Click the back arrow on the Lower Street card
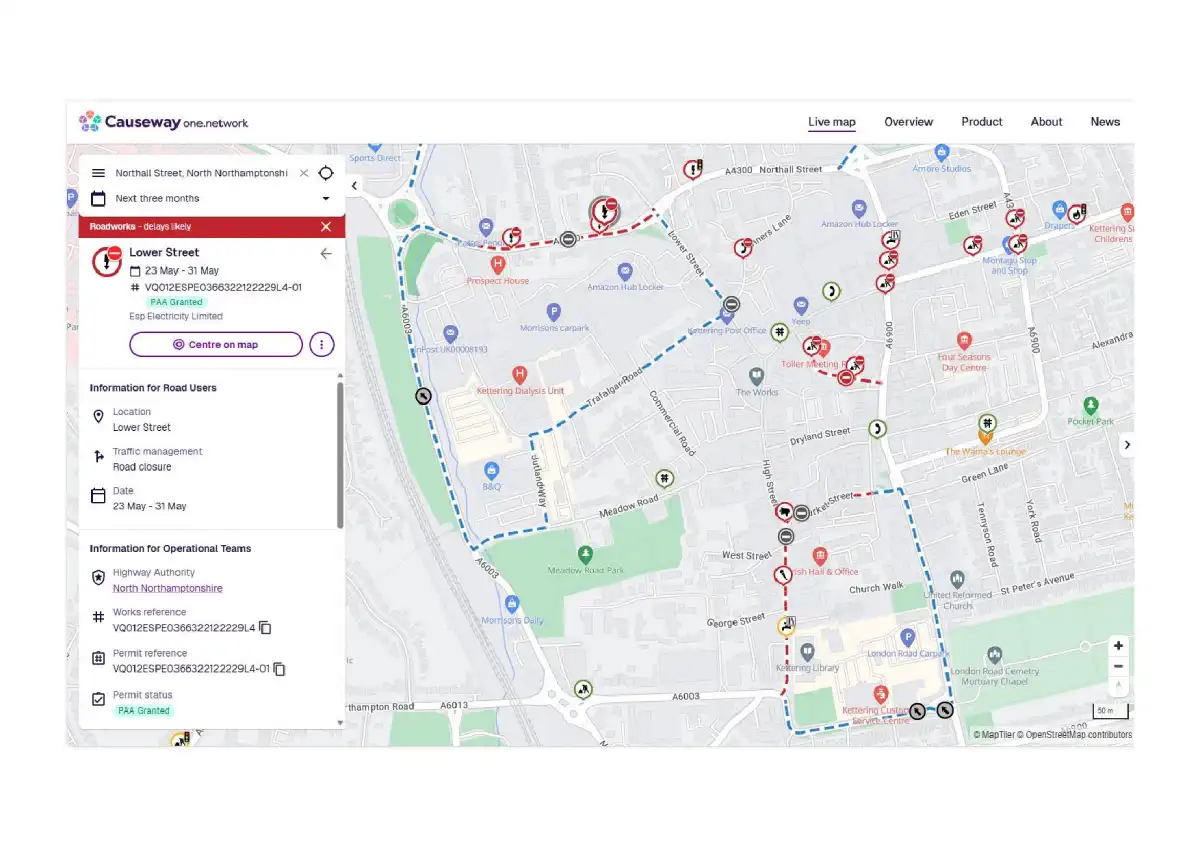The width and height of the screenshot is (1200, 848). coord(325,253)
